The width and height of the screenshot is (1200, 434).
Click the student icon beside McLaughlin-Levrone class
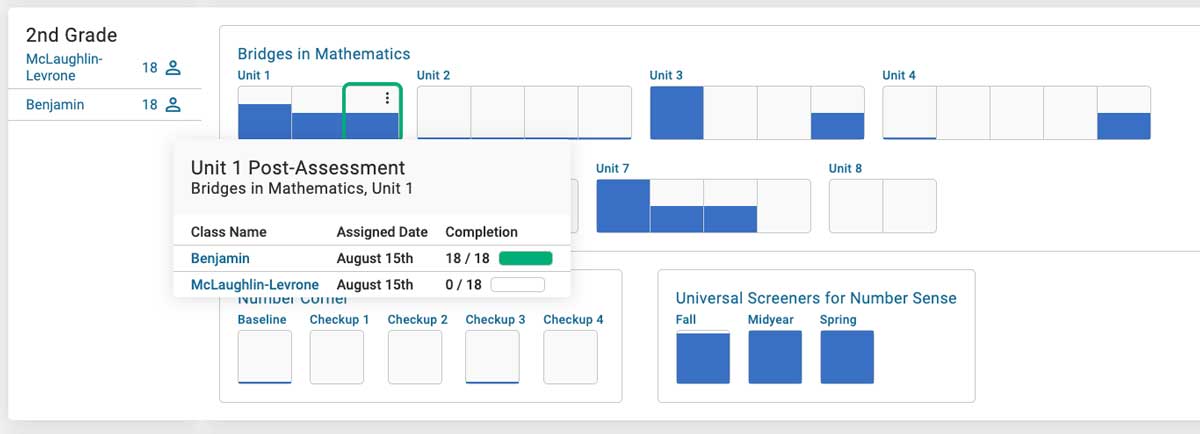point(173,68)
